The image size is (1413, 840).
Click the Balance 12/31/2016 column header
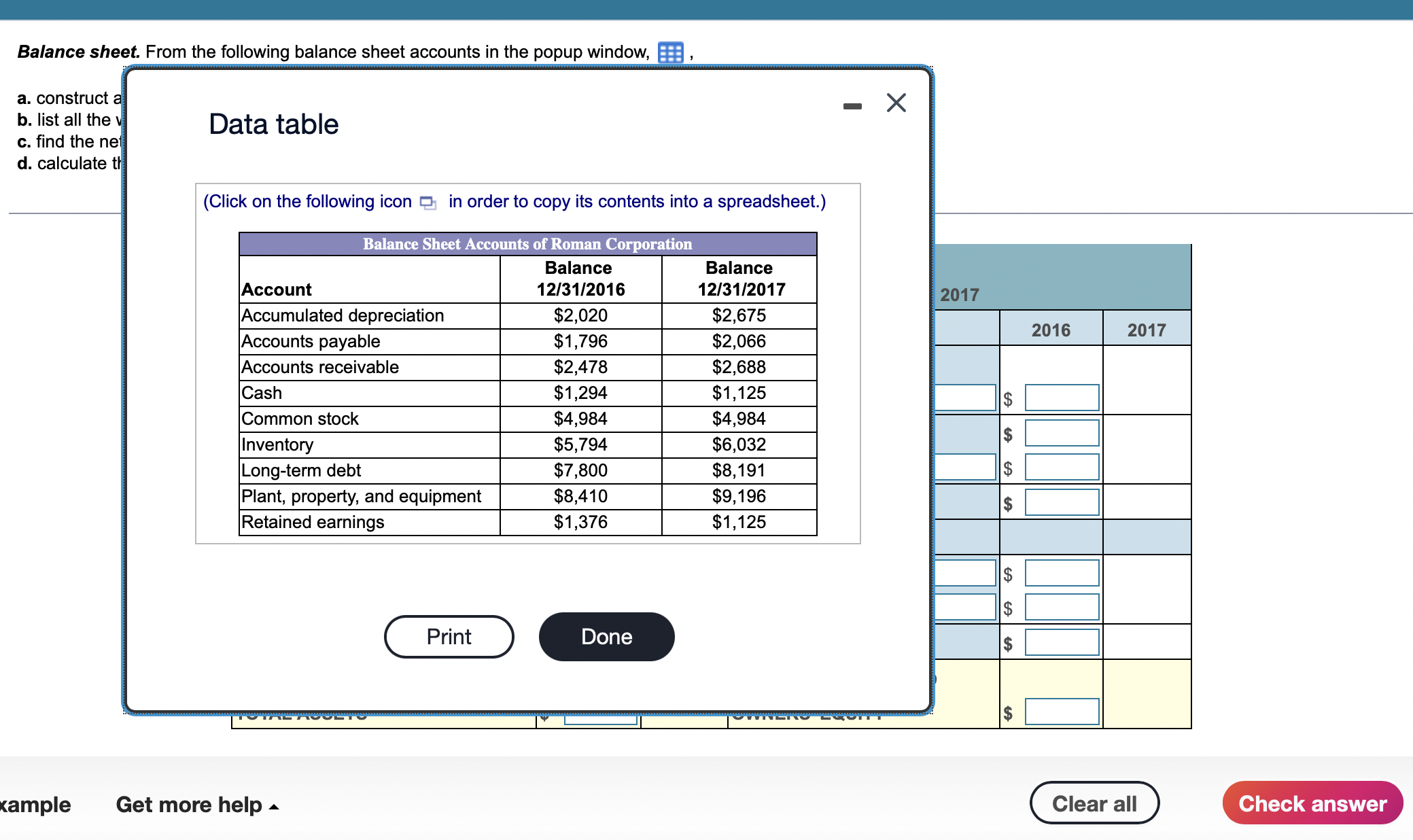coord(580,279)
